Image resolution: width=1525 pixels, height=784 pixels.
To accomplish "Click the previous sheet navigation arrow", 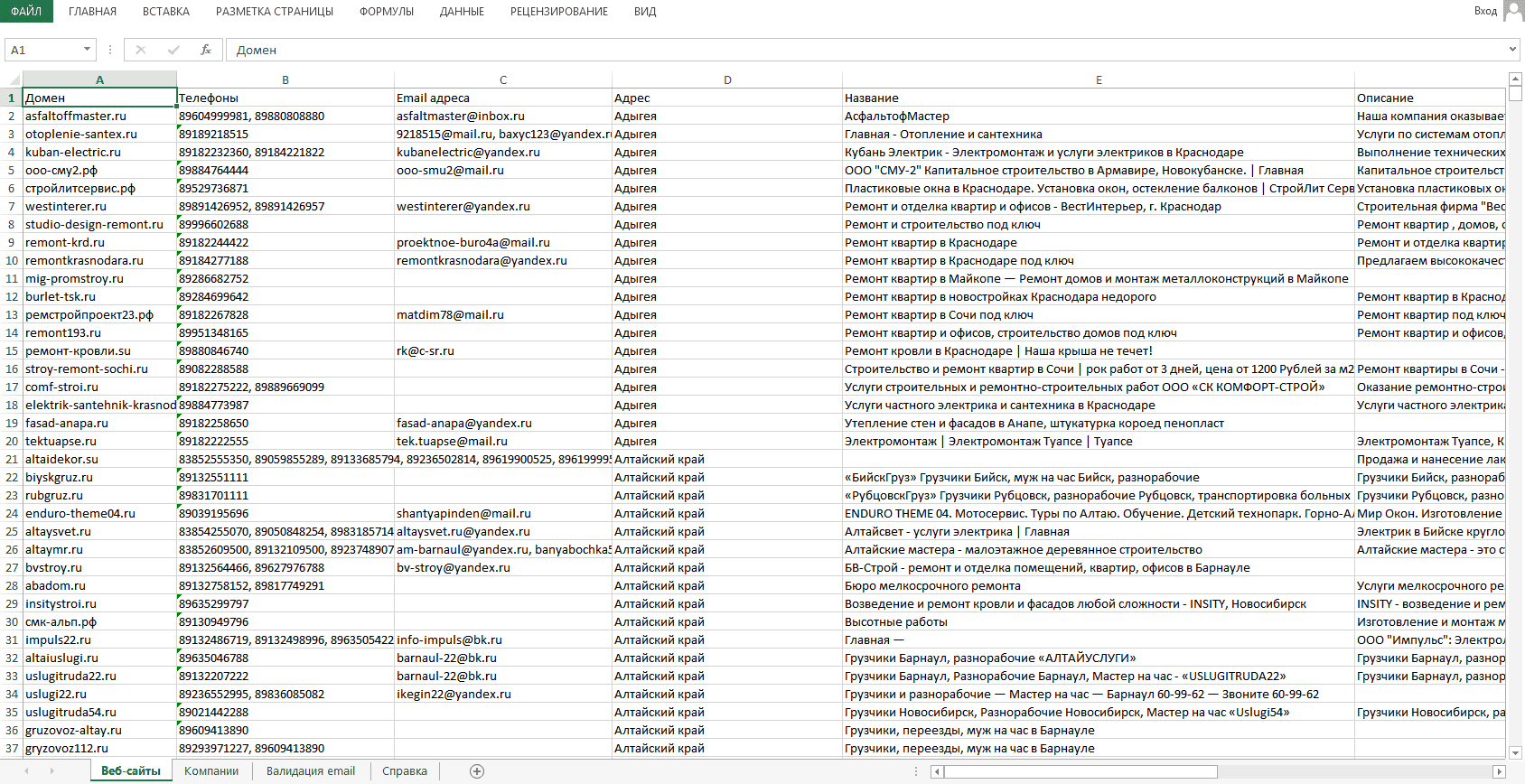I will pos(26,770).
